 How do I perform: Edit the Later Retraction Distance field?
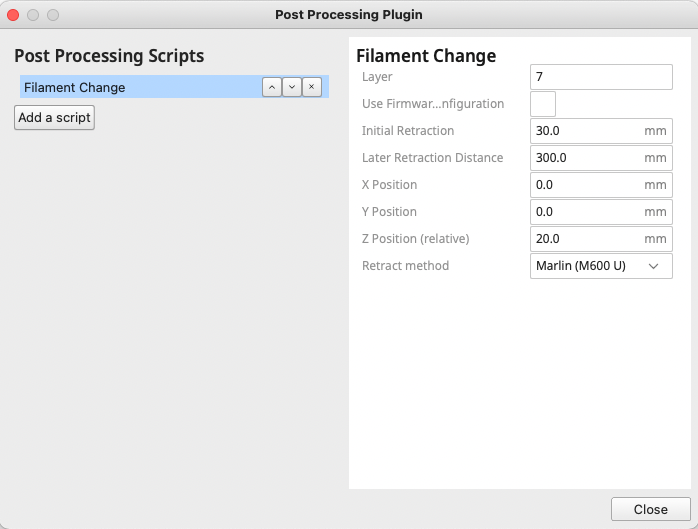coord(587,158)
